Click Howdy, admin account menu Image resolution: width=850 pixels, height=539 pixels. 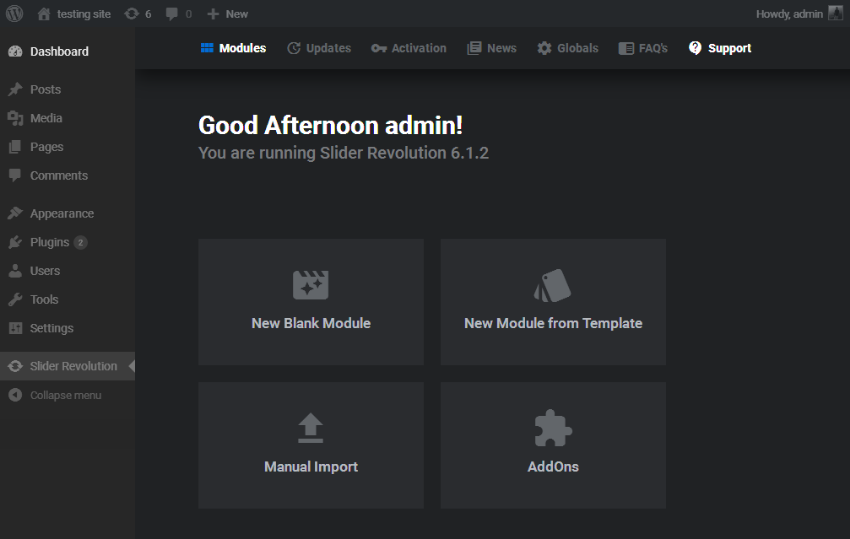click(789, 14)
